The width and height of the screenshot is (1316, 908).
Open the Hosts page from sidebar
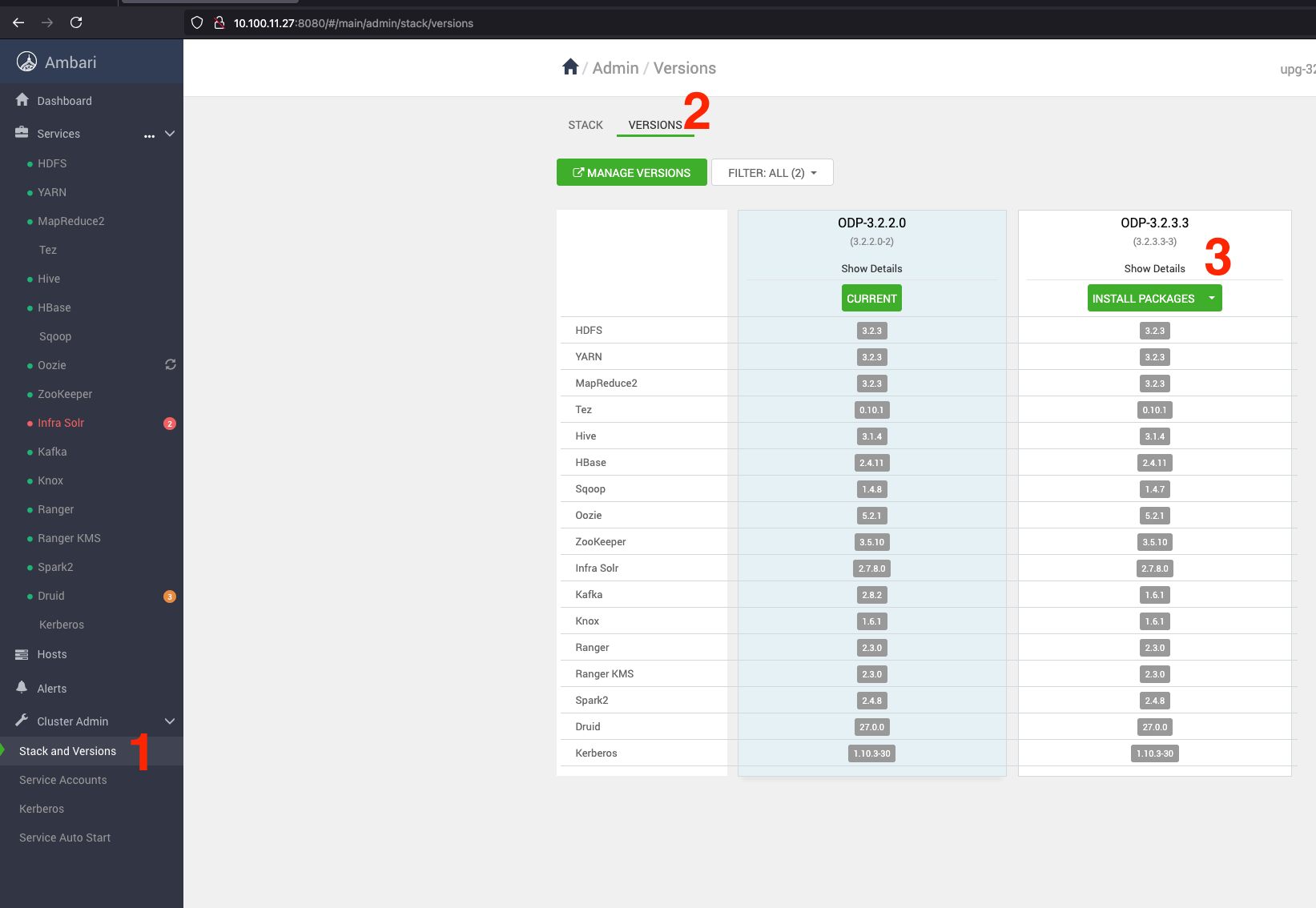click(52, 654)
